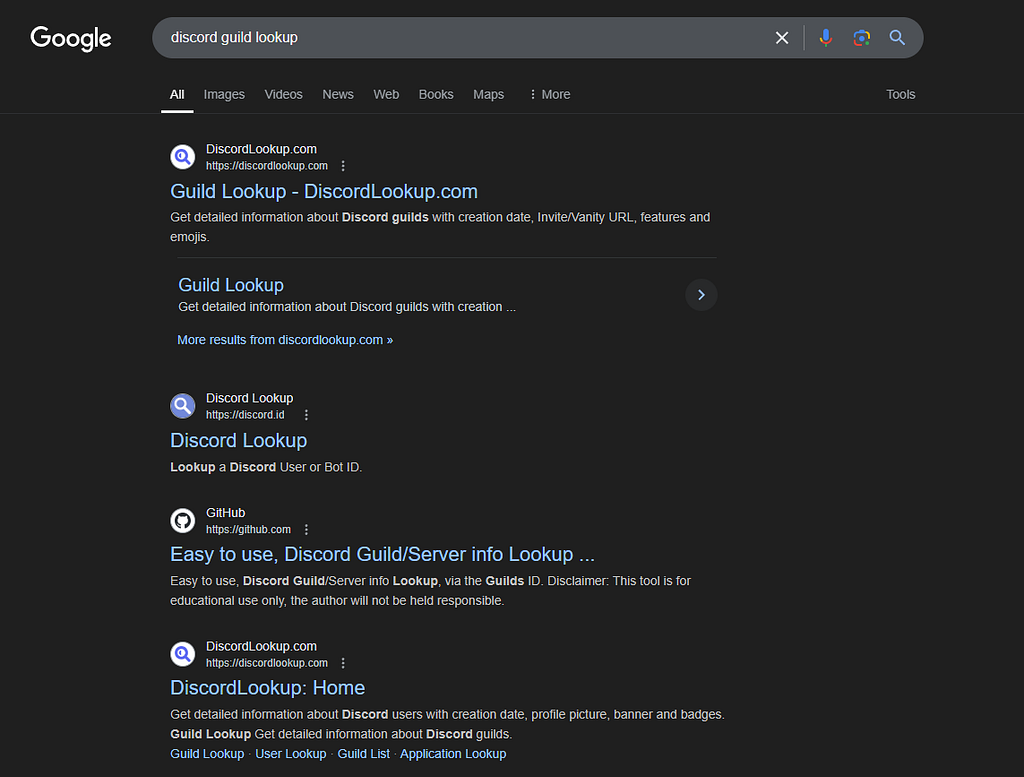Click the Guild List sublink
The width and height of the screenshot is (1024, 777).
364,754
